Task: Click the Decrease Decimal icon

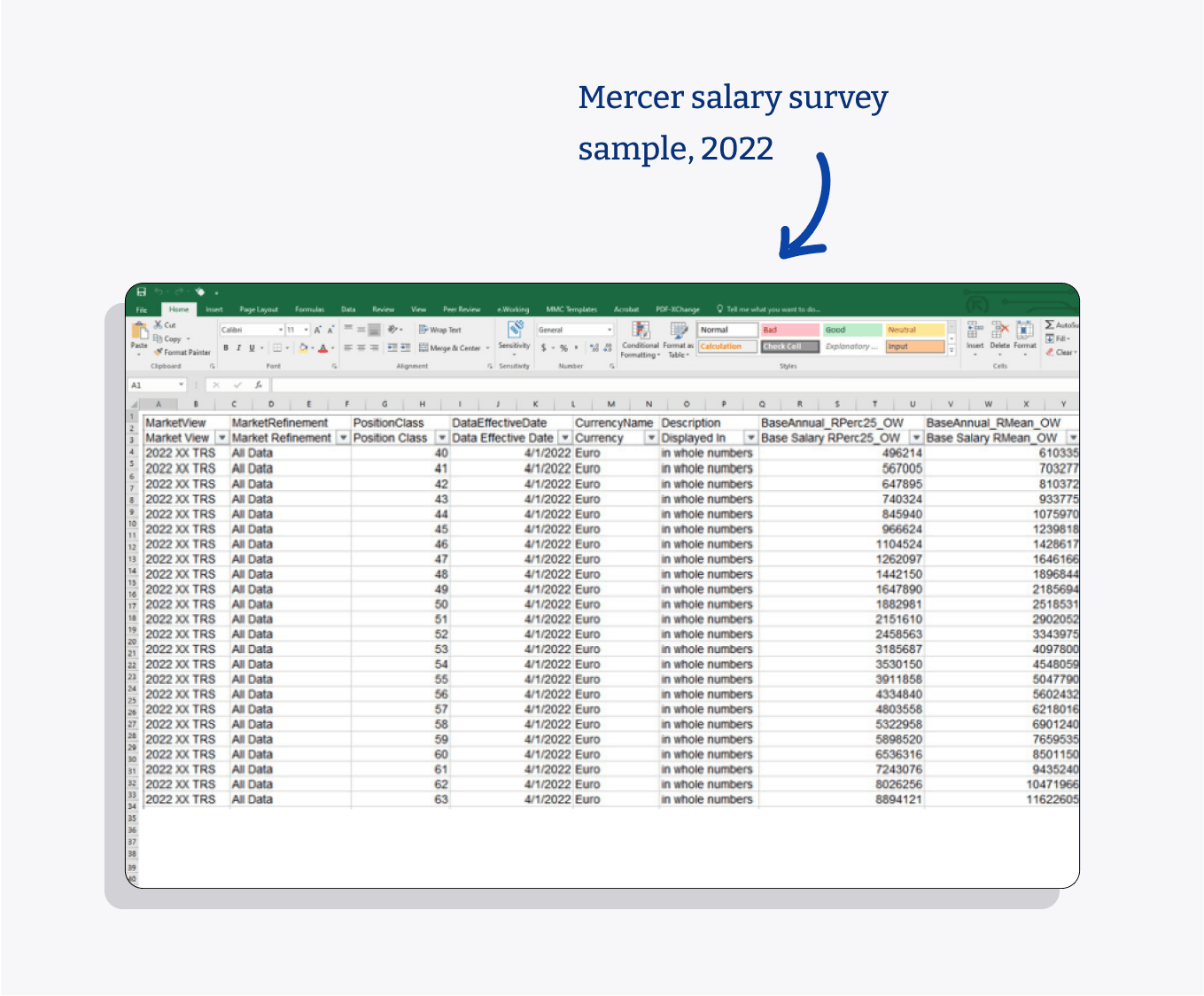Action: point(608,348)
